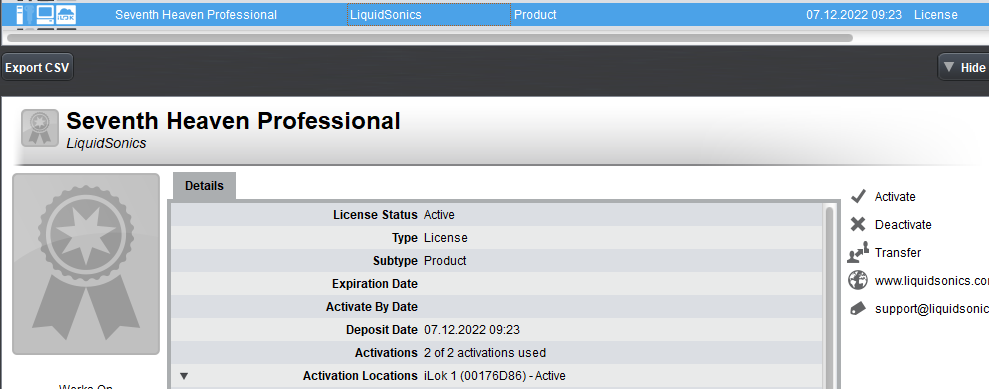This screenshot has width=989, height=389.
Task: Click the Product subtype cell in the license row
Action: [535, 15]
